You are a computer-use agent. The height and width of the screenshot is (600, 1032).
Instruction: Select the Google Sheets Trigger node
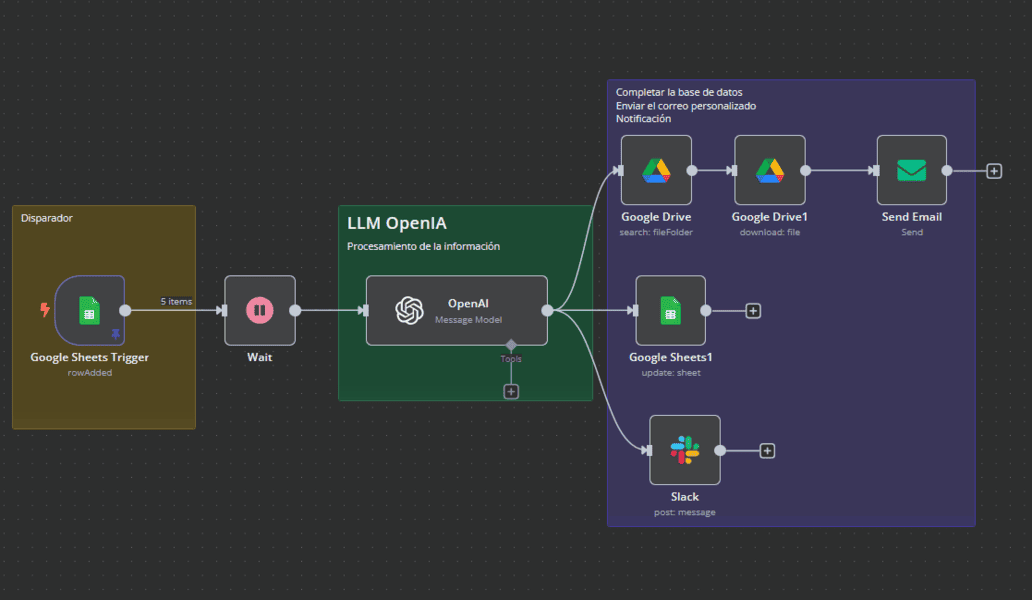point(90,311)
